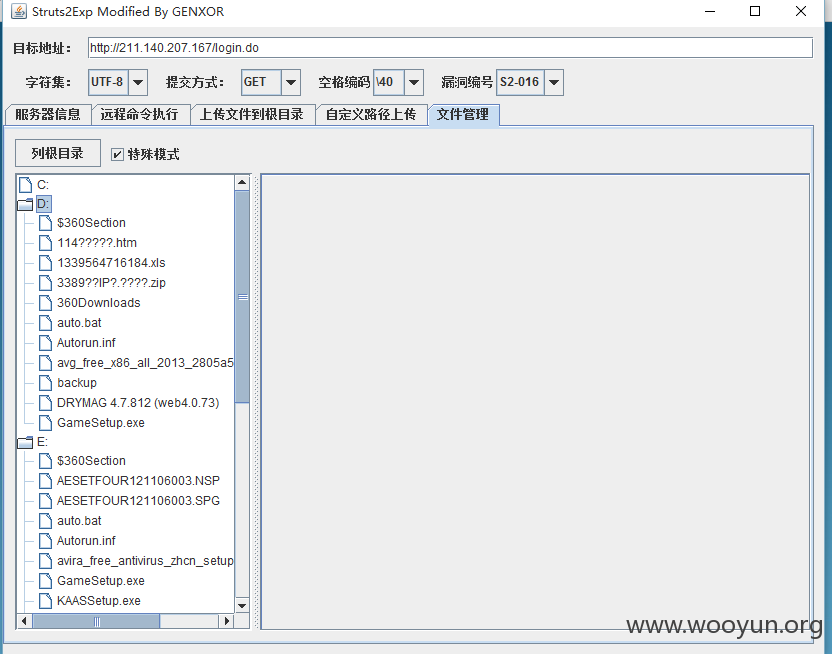Image resolution: width=832 pixels, height=654 pixels.
Task: Select the D: node label
Action: 43,204
